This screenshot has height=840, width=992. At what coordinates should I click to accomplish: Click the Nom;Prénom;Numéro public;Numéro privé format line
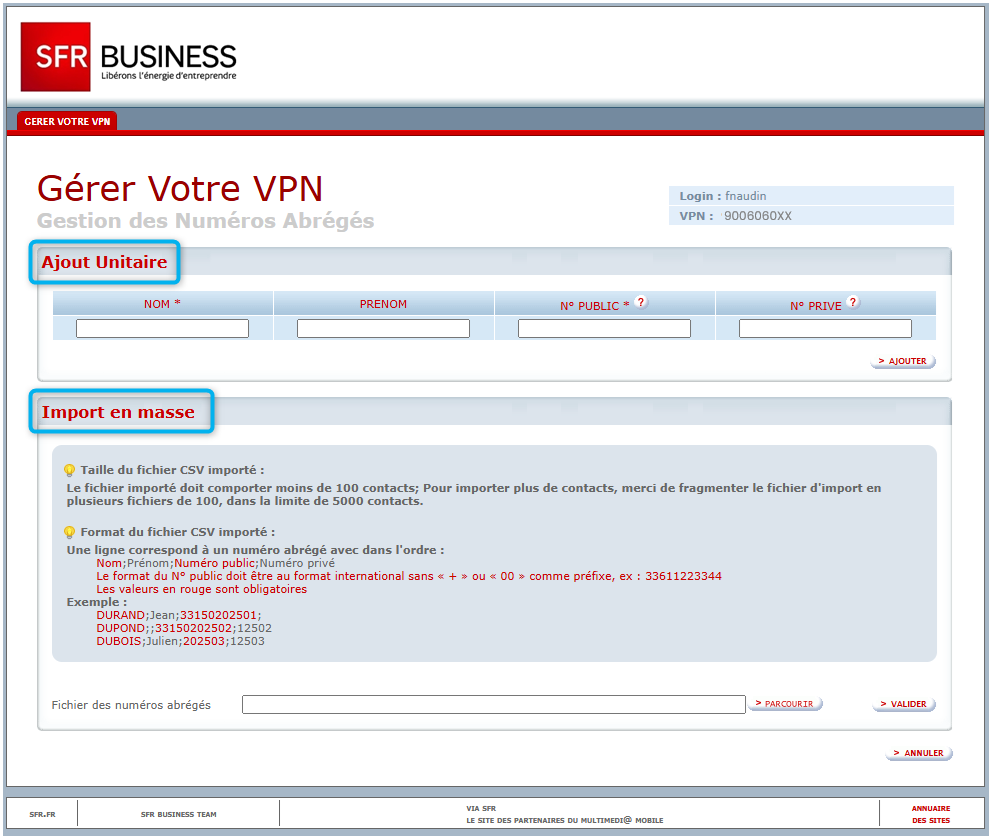pyautogui.click(x=216, y=564)
